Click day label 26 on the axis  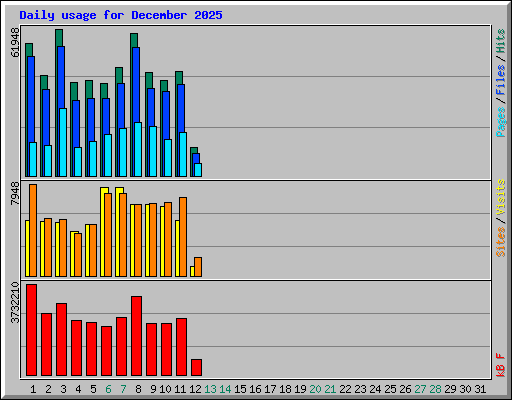tap(405, 389)
